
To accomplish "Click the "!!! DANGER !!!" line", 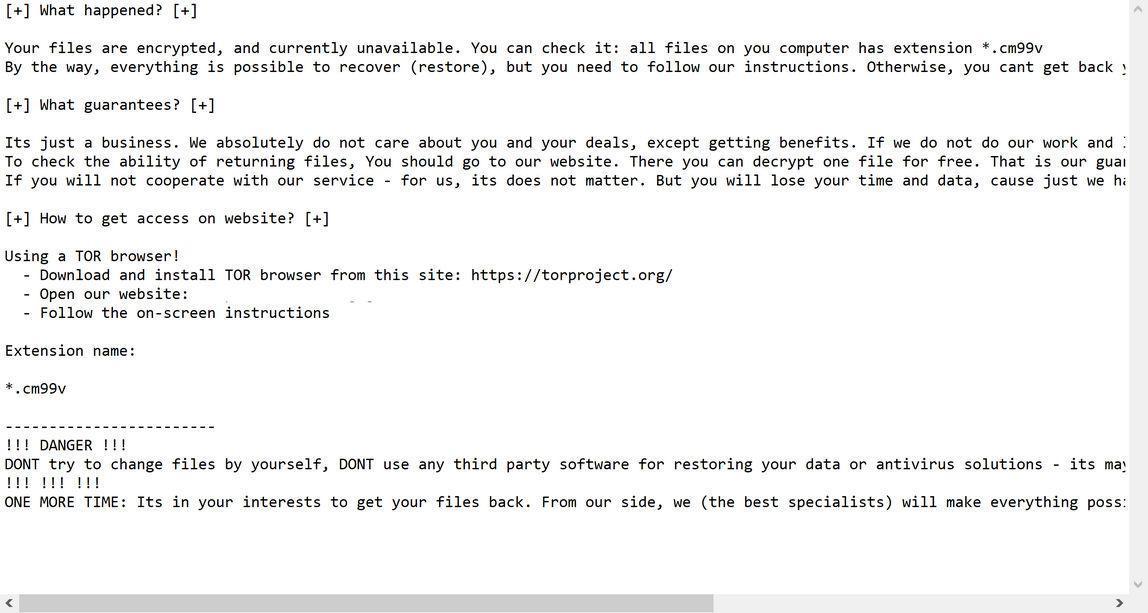I will (66, 445).
